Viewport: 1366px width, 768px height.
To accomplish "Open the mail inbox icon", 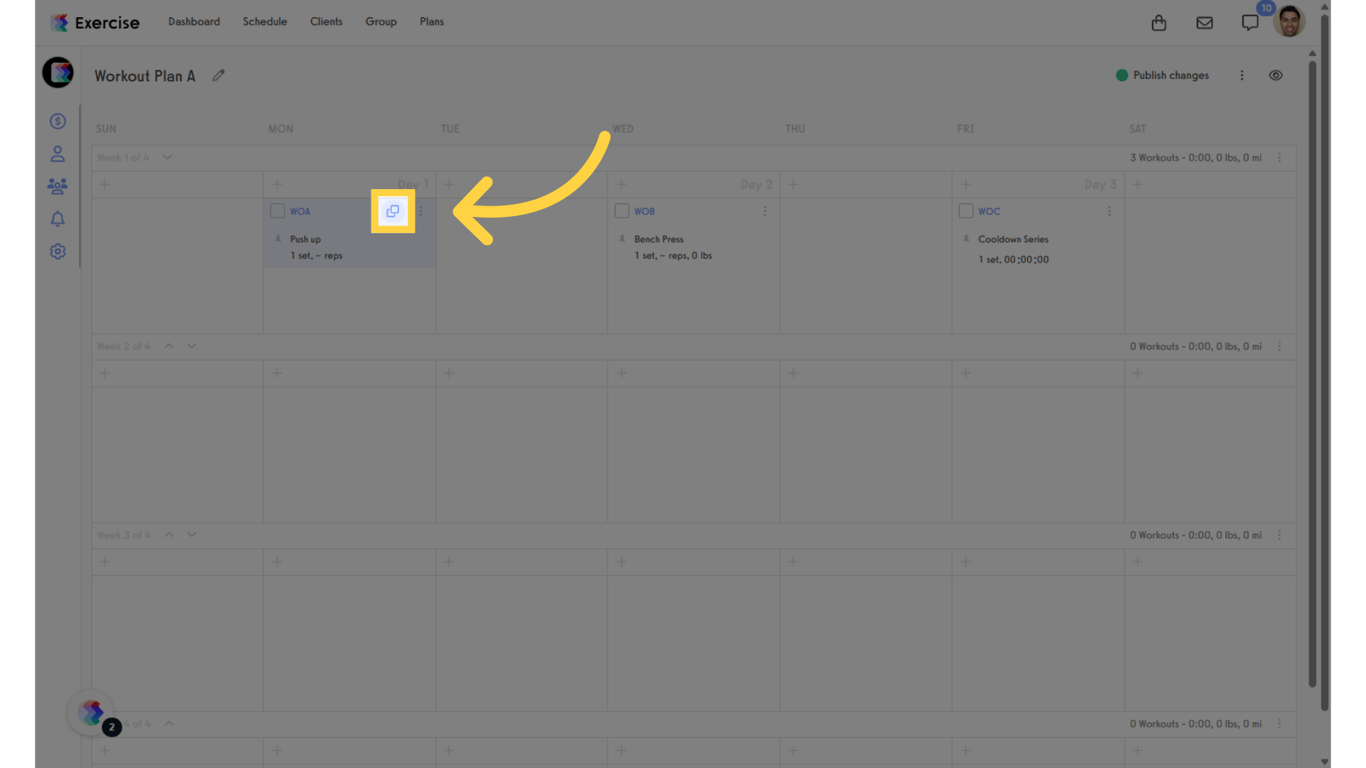I will [x=1205, y=22].
